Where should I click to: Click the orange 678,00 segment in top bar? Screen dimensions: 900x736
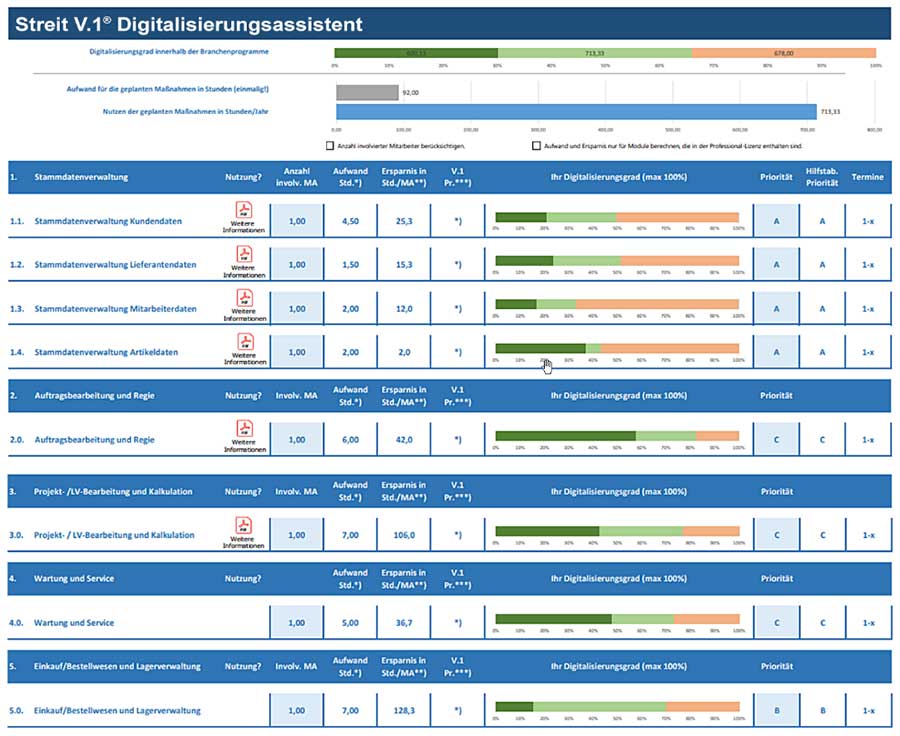coord(784,53)
